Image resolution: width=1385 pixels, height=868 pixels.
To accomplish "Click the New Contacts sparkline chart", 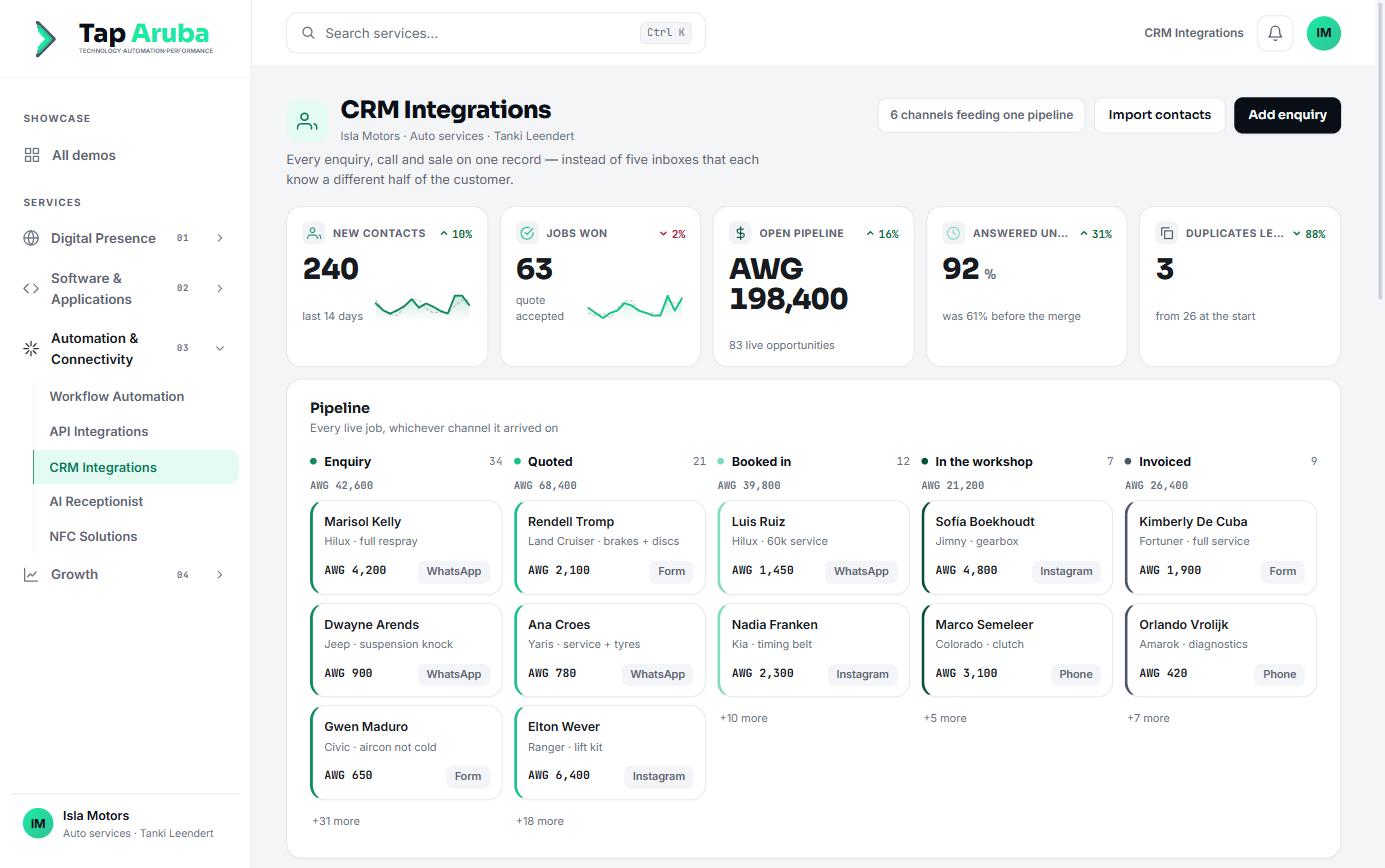I will click(x=422, y=305).
